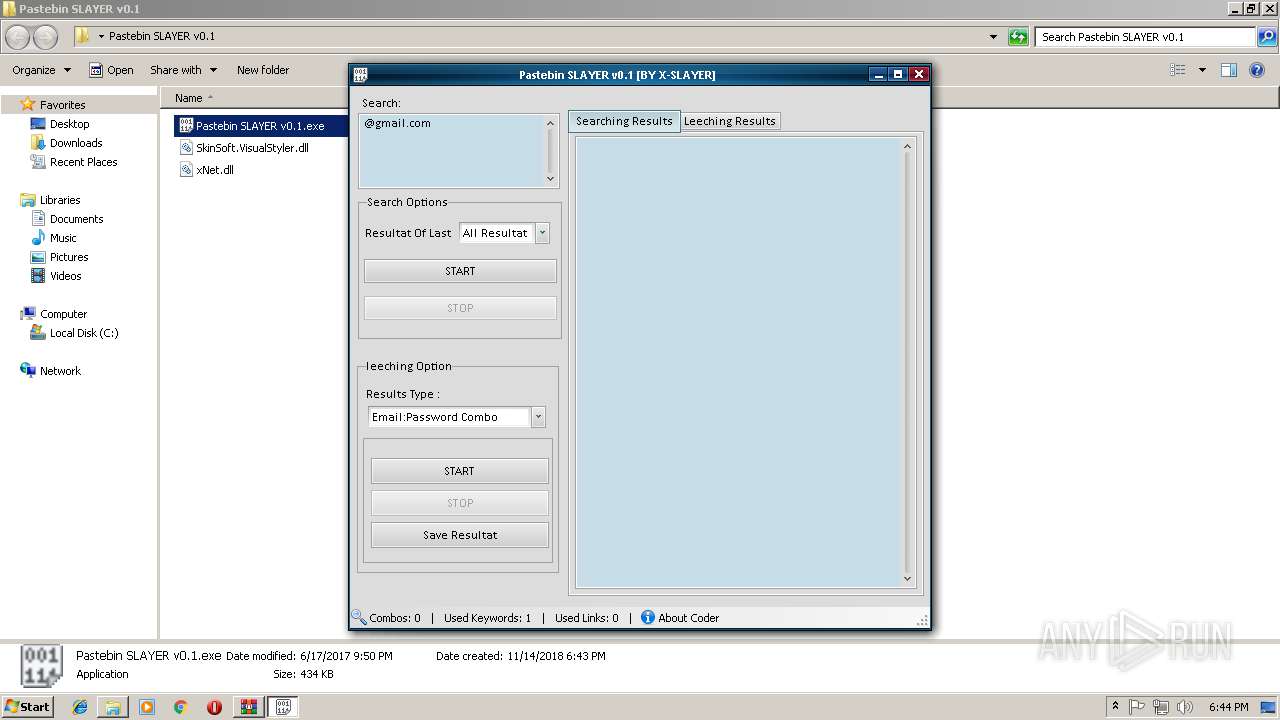
Task: Open Pictures library
Action: point(69,257)
